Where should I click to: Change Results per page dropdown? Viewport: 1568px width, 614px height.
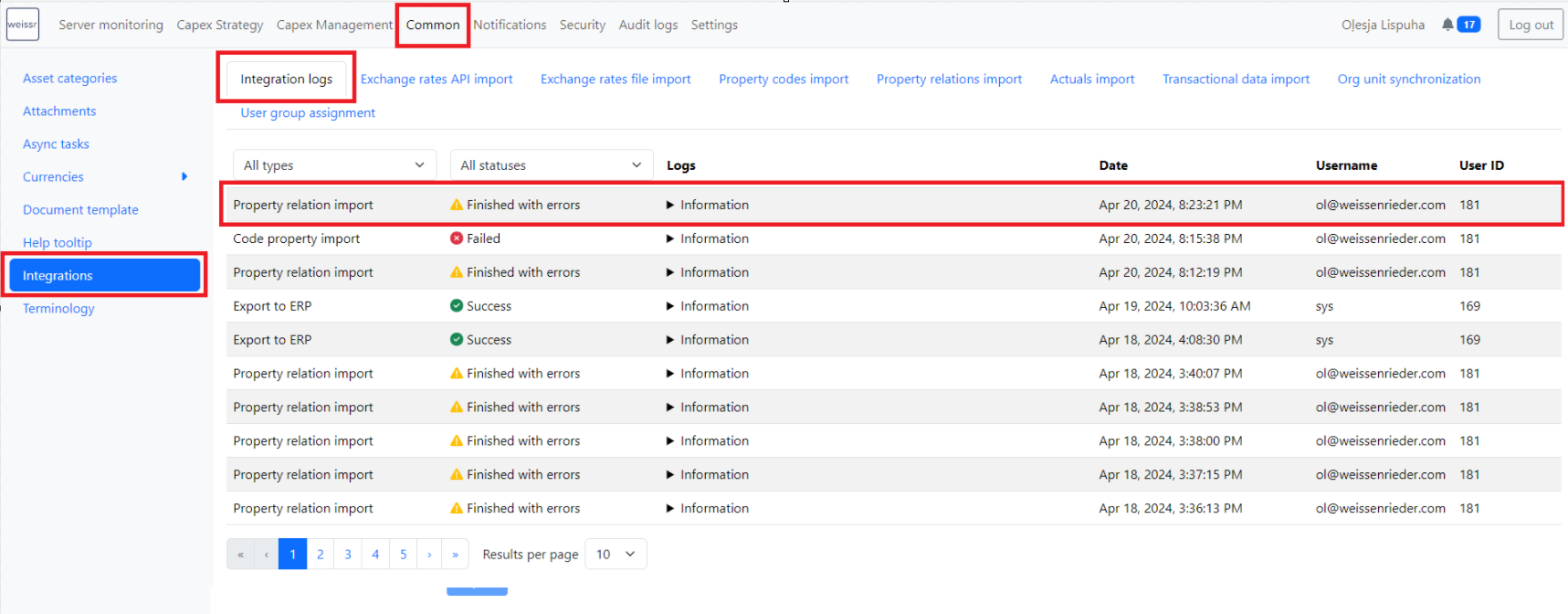616,555
